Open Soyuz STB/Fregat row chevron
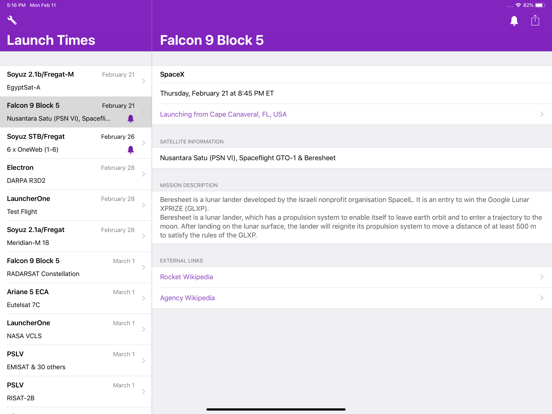552x414 pixels. (x=144, y=143)
